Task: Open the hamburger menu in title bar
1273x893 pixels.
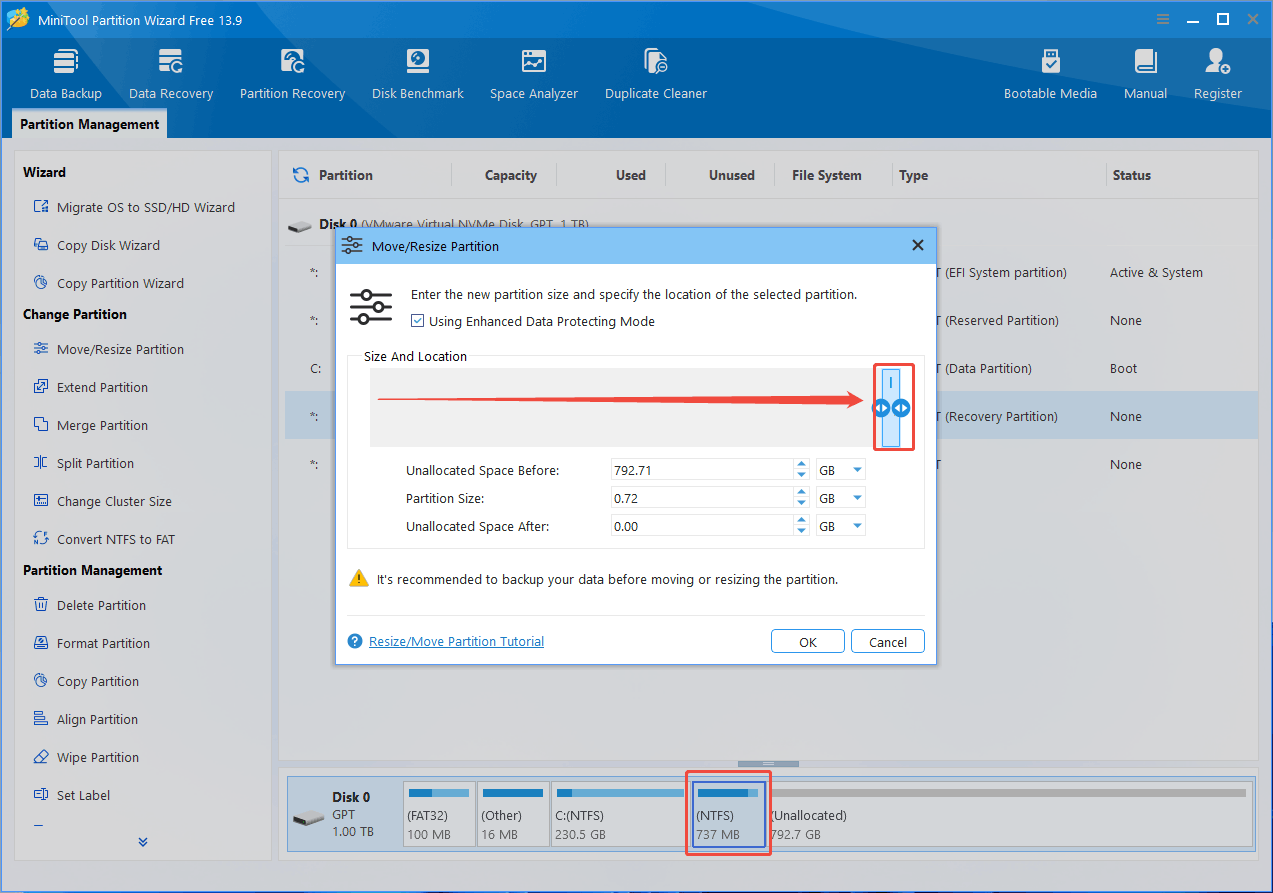Action: coord(1163,19)
